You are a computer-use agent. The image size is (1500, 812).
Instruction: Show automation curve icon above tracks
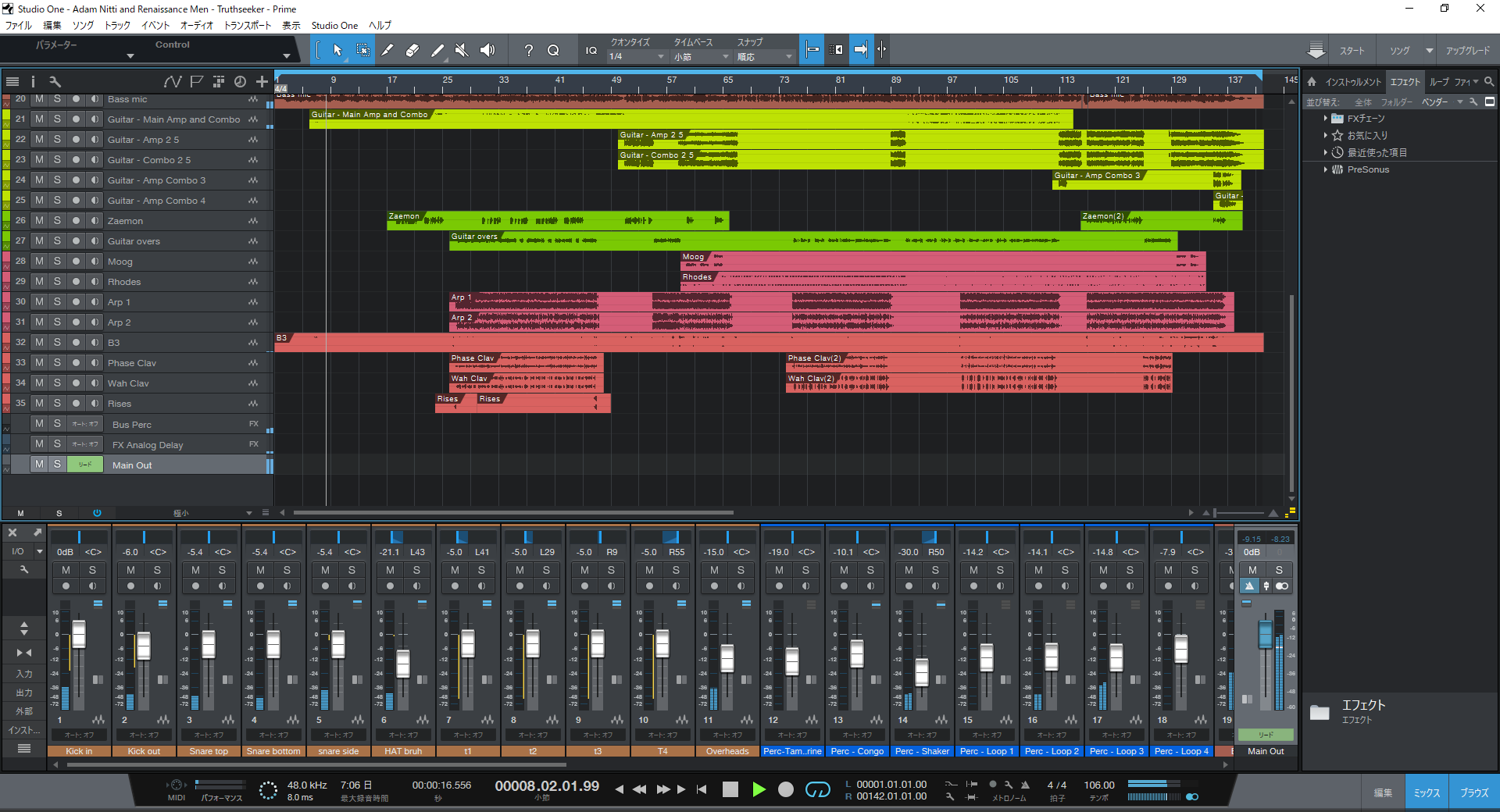pos(173,81)
